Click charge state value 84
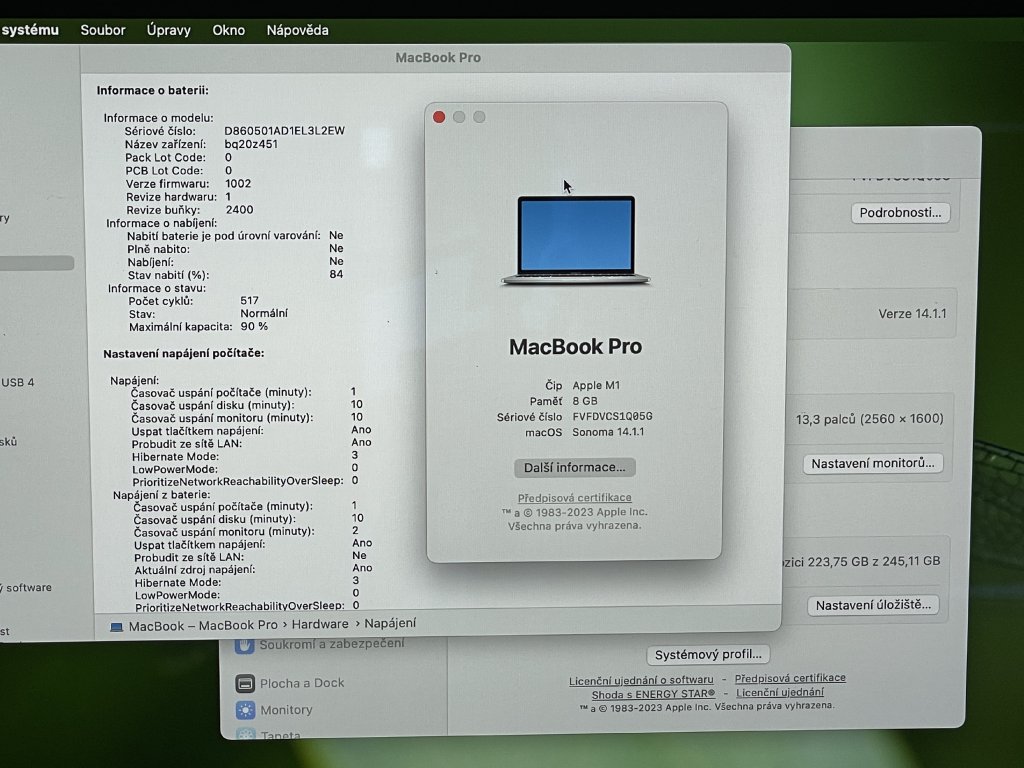1024x768 pixels. [336, 274]
